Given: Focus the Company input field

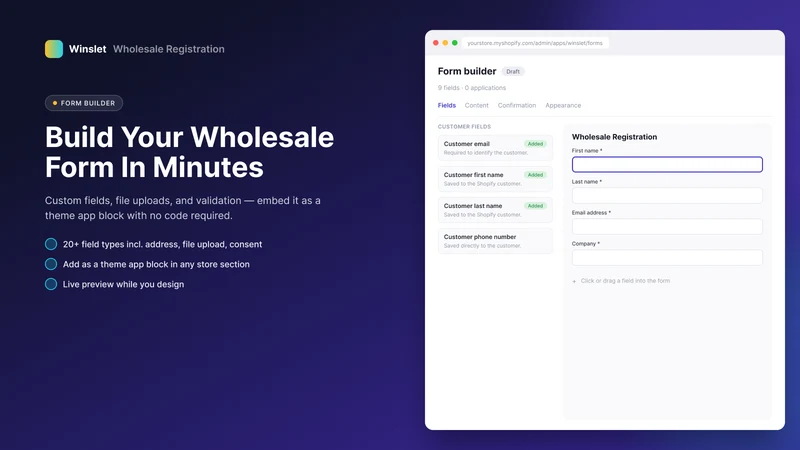Looking at the screenshot, I should click(667, 258).
